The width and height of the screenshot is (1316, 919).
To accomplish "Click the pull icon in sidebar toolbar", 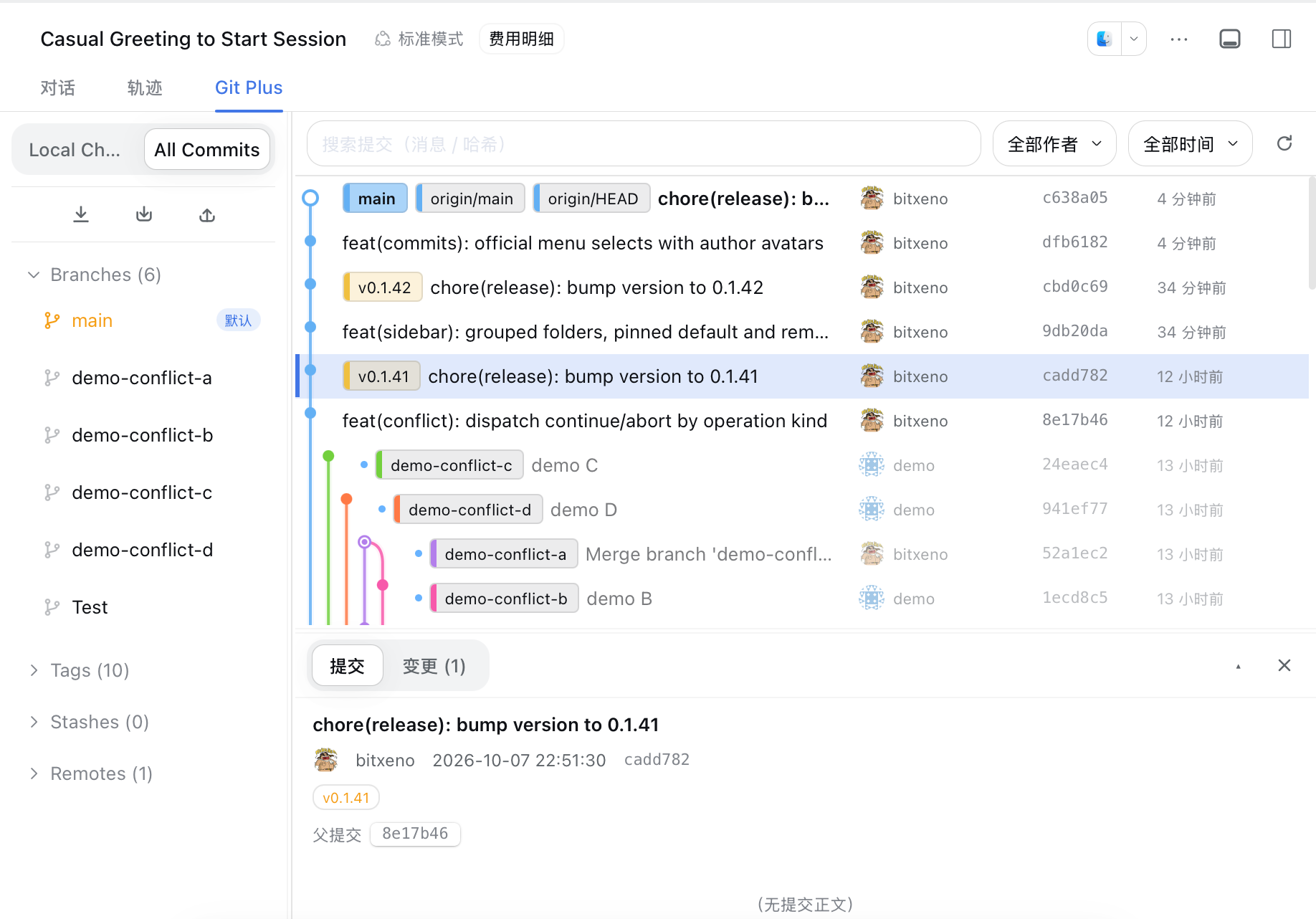I will point(144,214).
